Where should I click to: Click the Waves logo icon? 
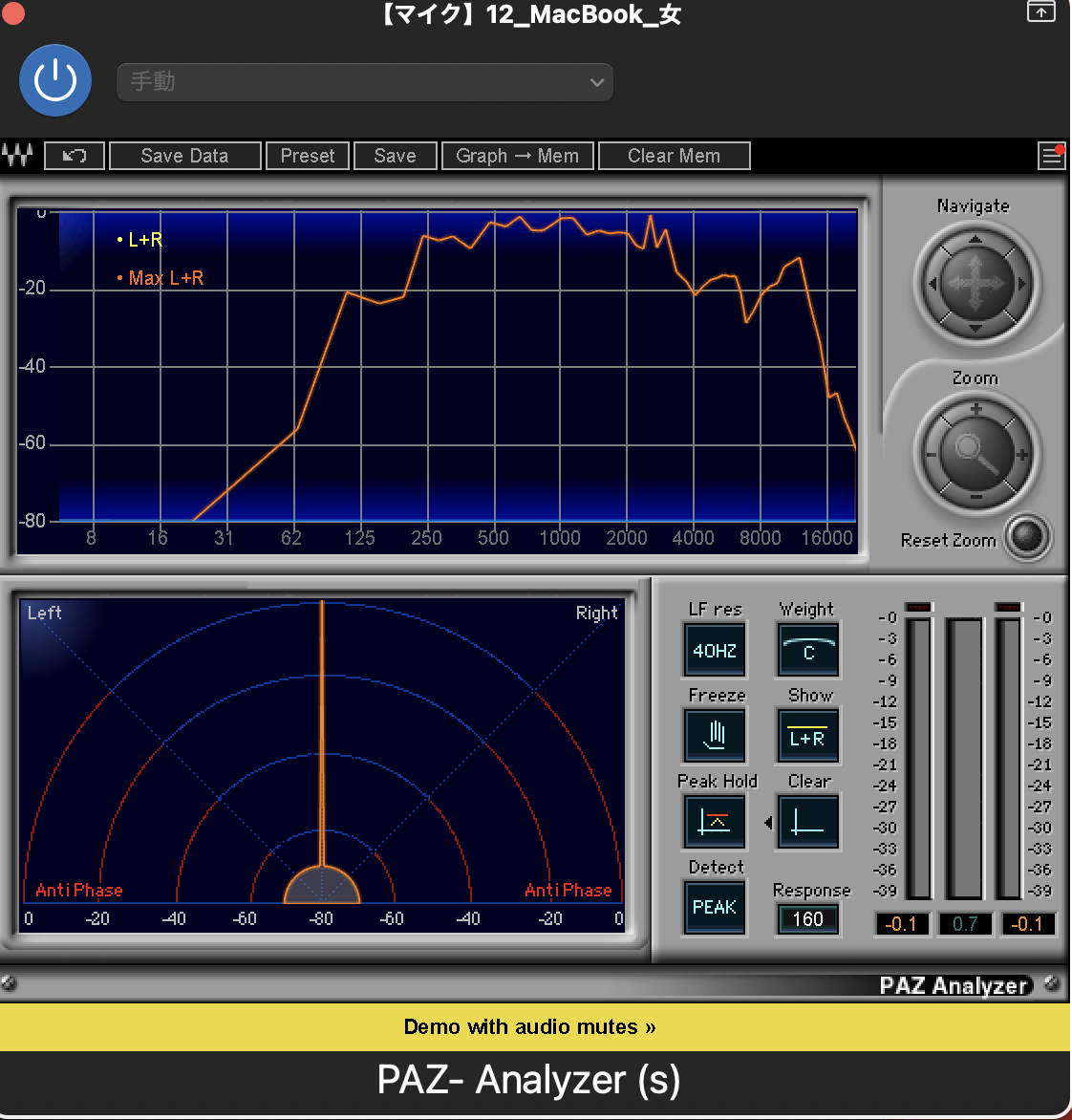tap(18, 155)
